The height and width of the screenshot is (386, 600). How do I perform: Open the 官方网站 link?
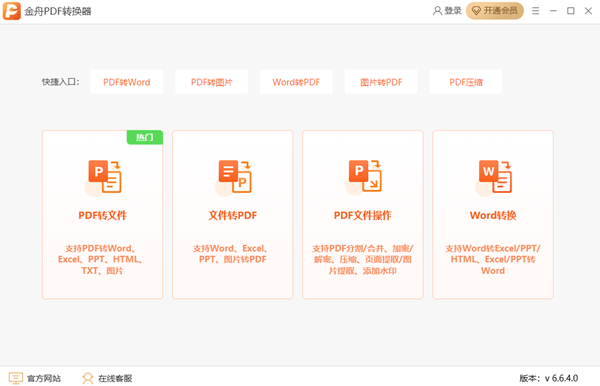(x=44, y=378)
